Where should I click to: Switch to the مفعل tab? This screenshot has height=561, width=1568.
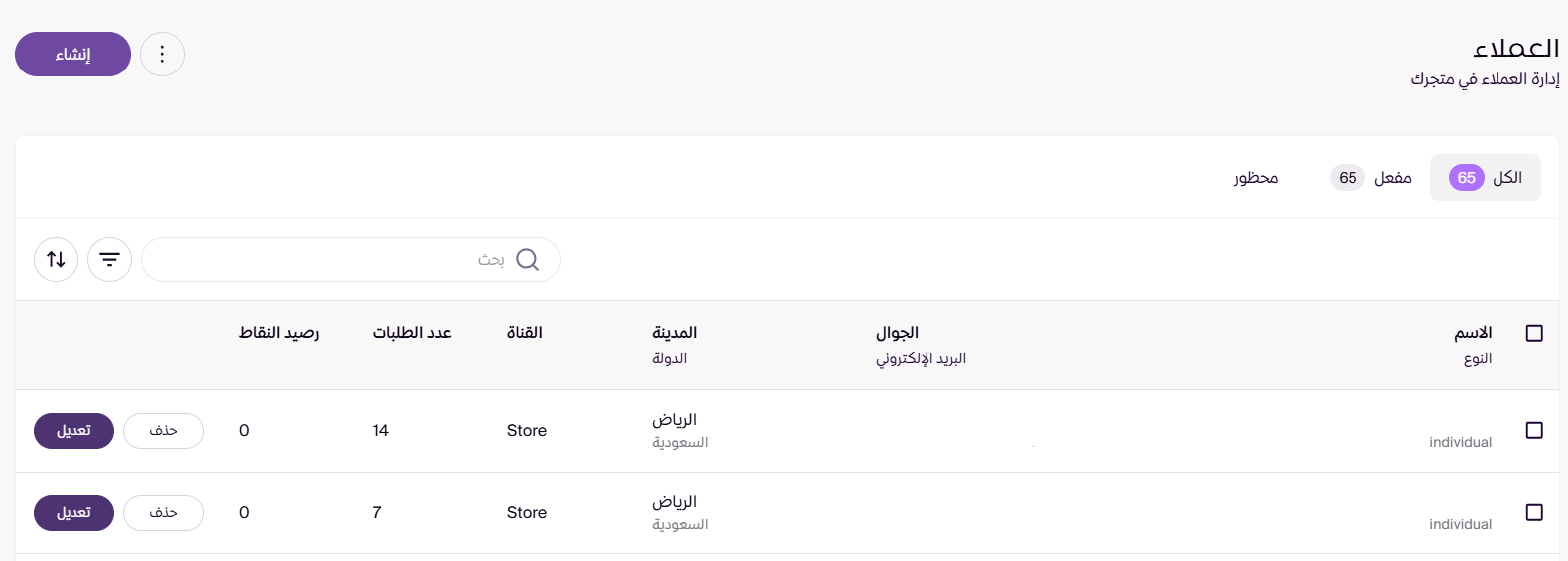[1371, 178]
